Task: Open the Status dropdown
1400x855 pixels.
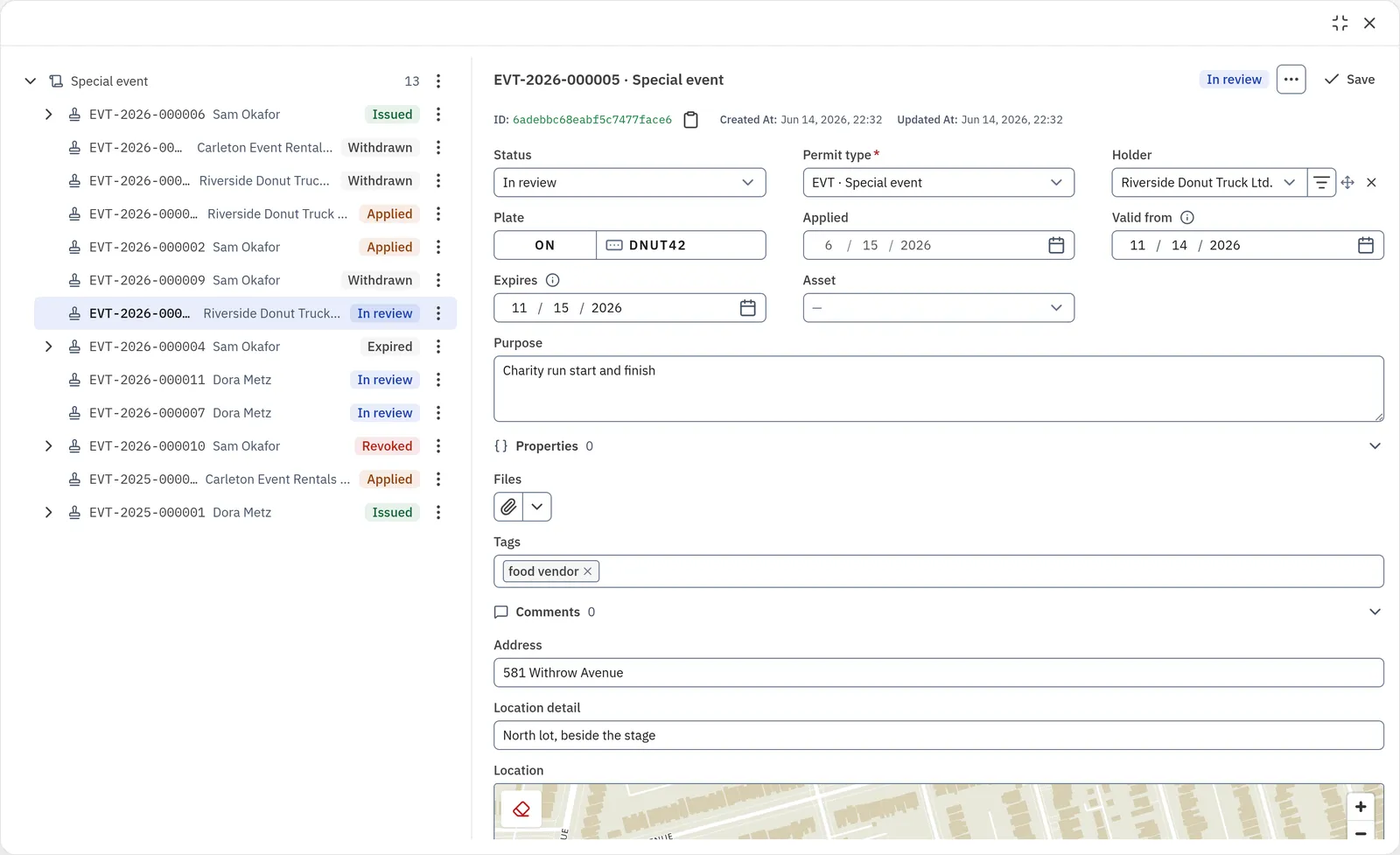Action: [x=629, y=183]
